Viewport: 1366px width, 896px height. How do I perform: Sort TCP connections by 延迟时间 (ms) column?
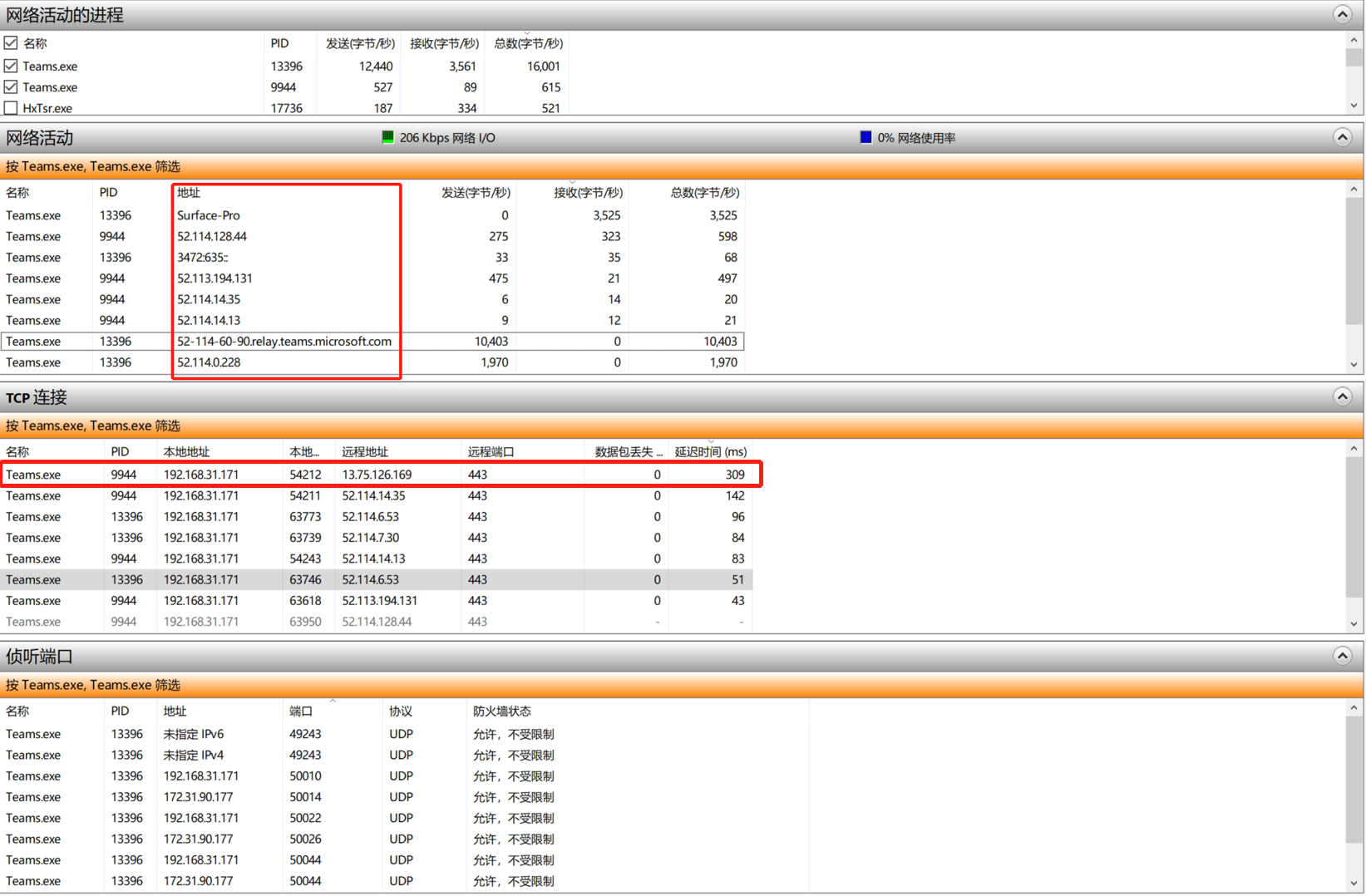[x=710, y=451]
